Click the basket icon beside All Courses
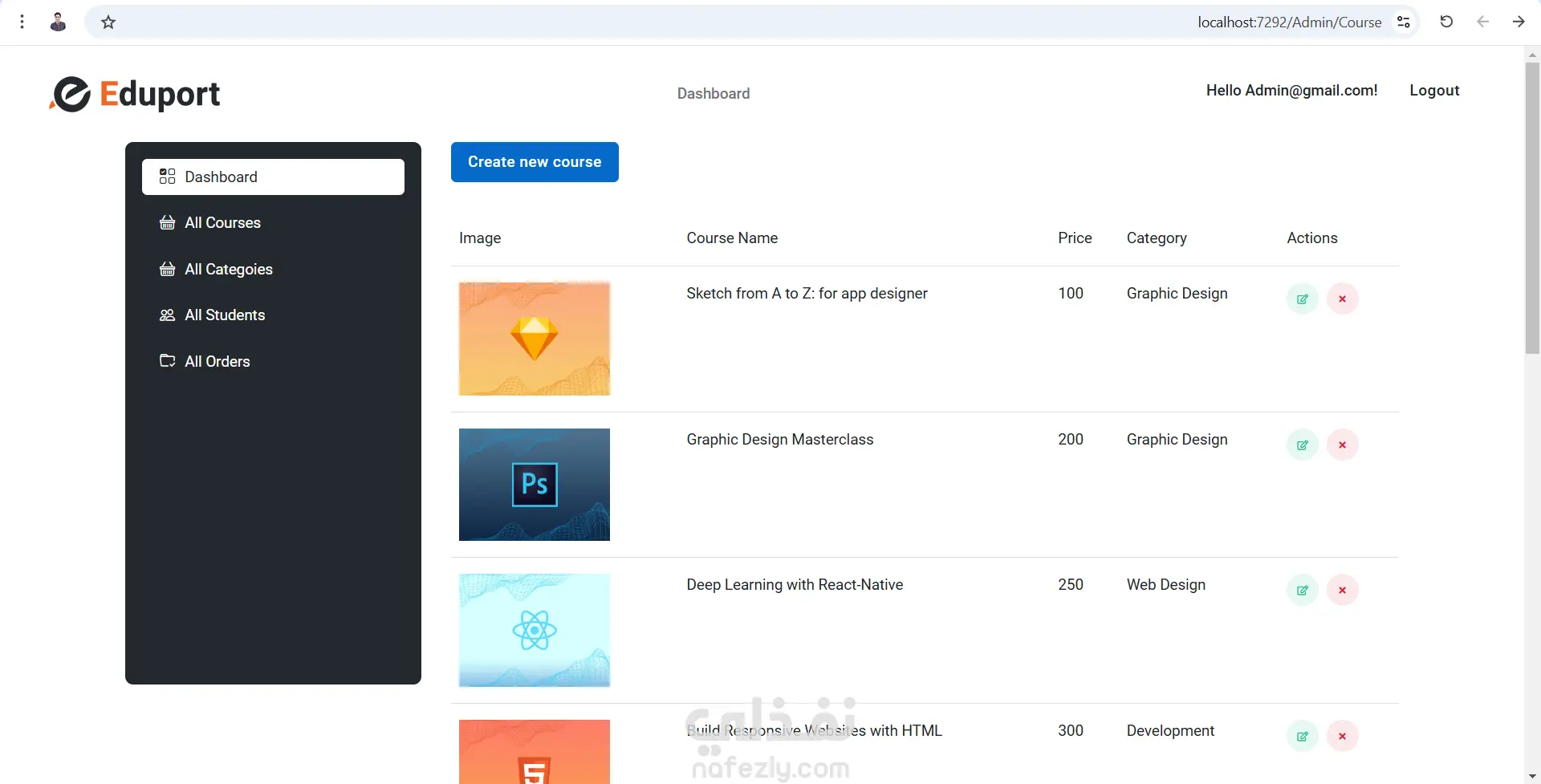 coord(167,223)
